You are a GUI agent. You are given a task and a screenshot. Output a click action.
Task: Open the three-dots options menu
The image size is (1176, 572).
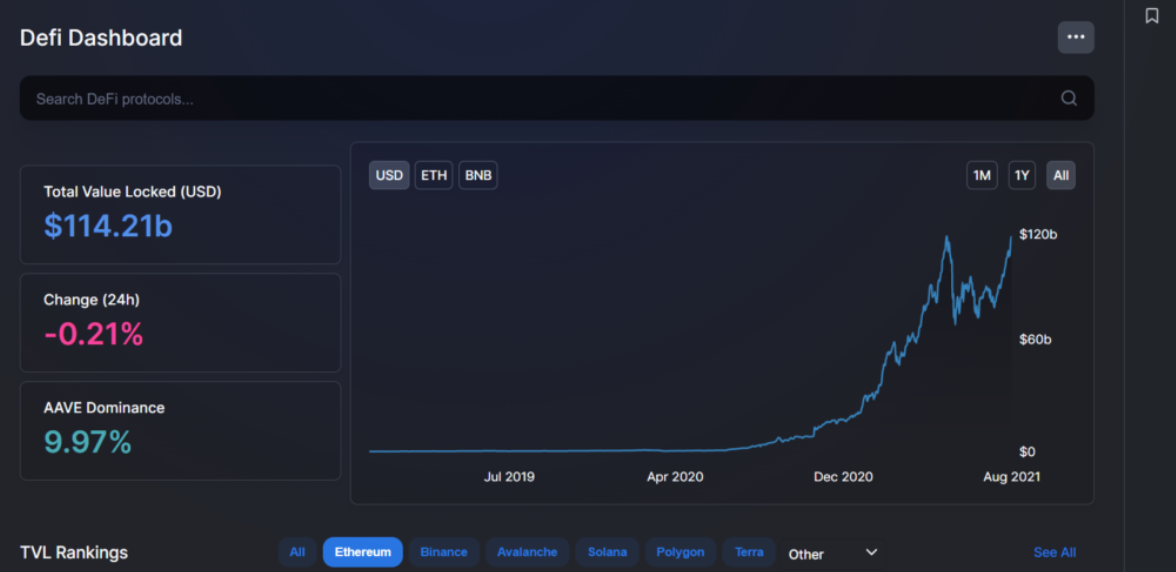1076,37
